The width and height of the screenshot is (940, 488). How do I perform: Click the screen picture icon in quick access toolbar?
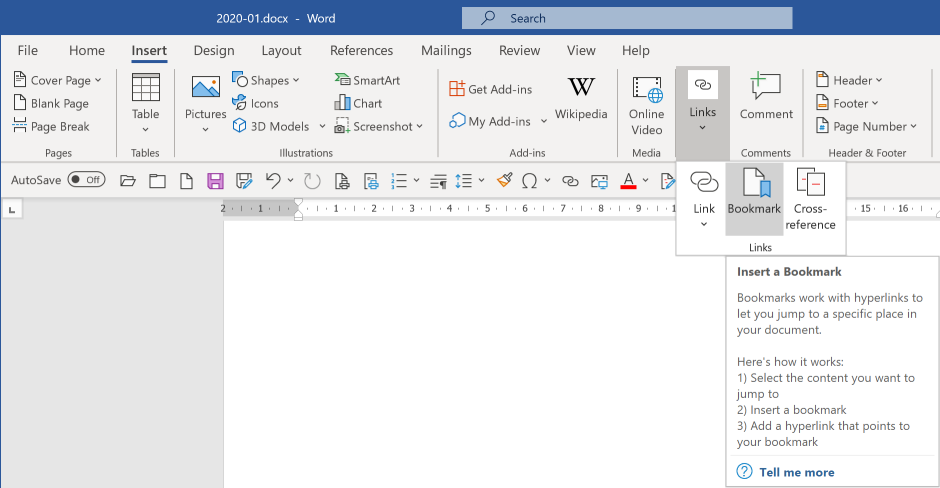pos(599,180)
